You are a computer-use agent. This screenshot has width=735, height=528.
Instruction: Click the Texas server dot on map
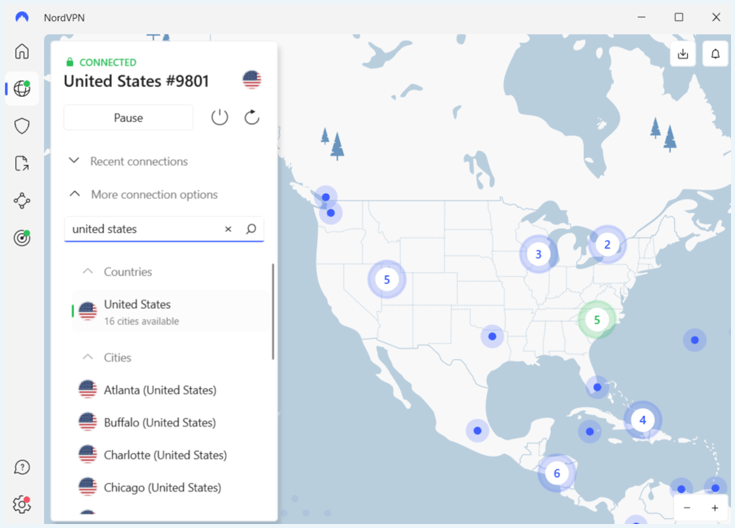(492, 336)
